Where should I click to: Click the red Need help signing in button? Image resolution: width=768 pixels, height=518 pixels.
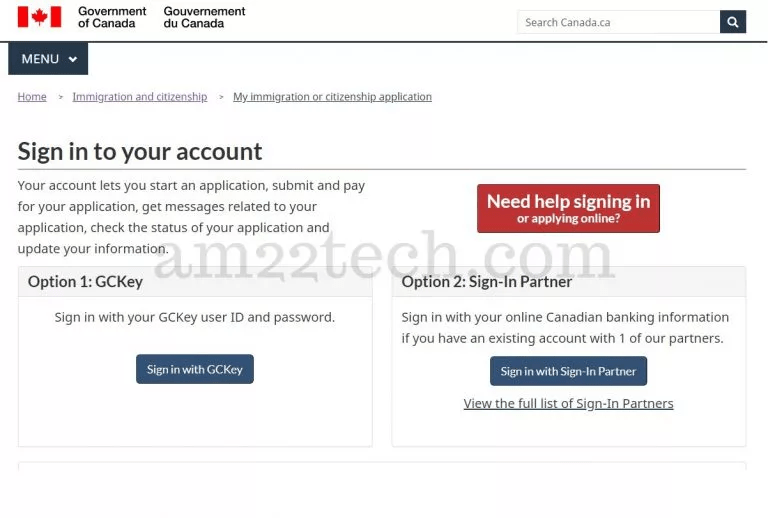(568, 209)
